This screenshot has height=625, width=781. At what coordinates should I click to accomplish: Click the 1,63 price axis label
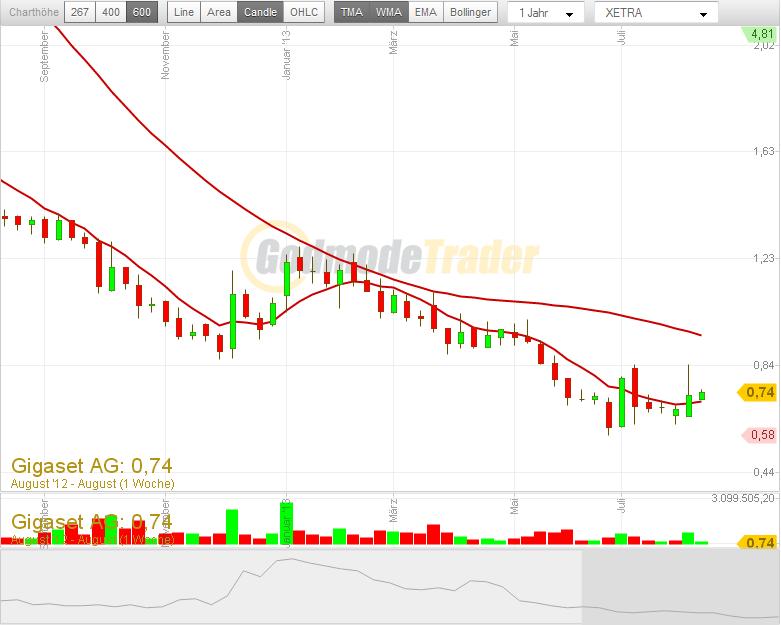point(764,151)
